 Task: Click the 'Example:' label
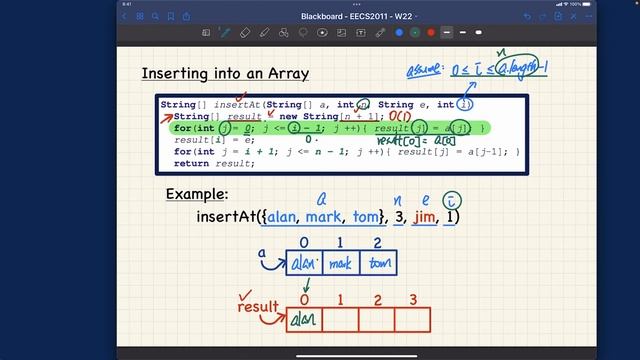[x=197, y=194]
